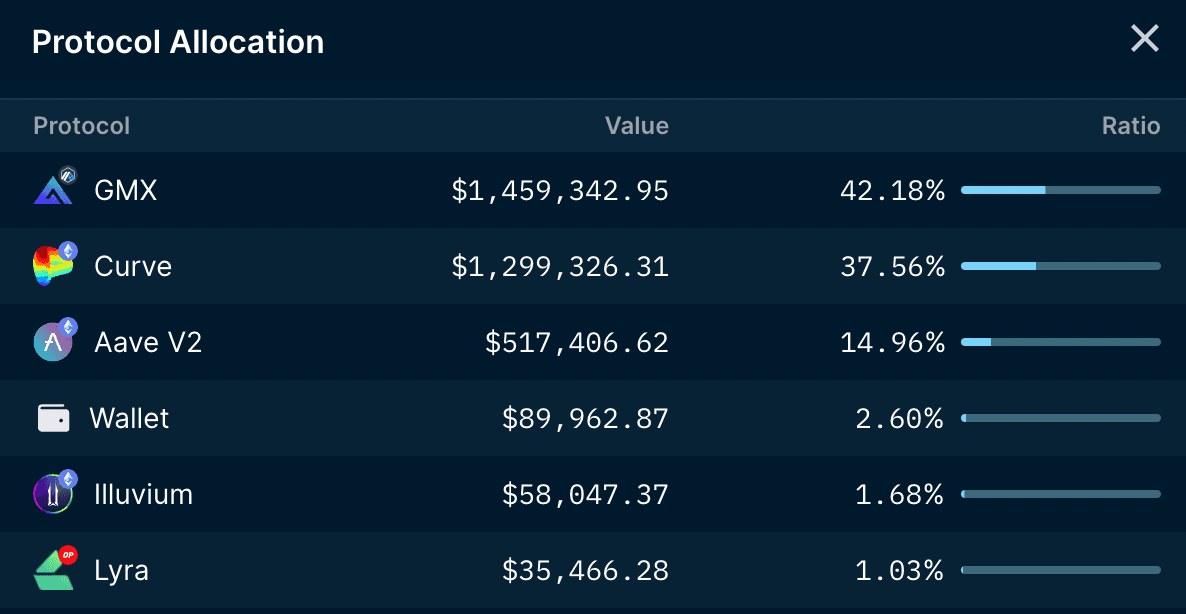Click the Ethereum badge on the Curve icon
The width and height of the screenshot is (1186, 614).
68,252
